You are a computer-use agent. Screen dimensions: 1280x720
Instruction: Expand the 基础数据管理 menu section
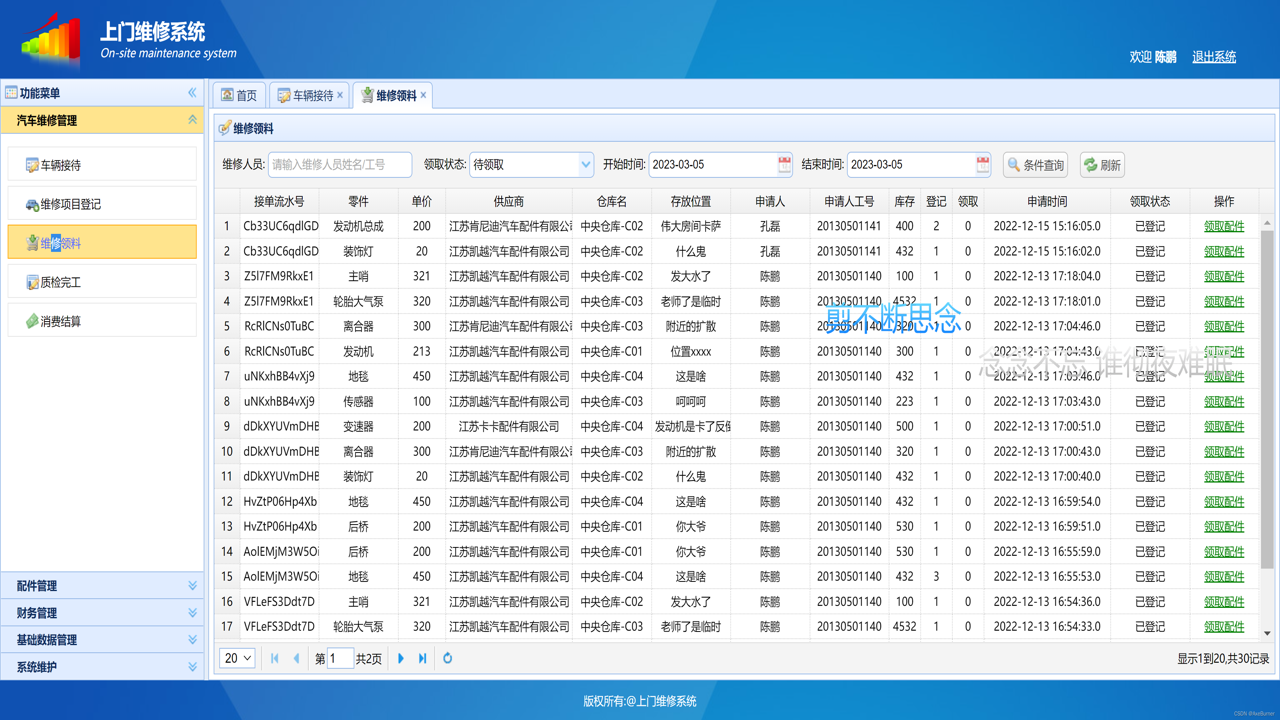coord(102,640)
